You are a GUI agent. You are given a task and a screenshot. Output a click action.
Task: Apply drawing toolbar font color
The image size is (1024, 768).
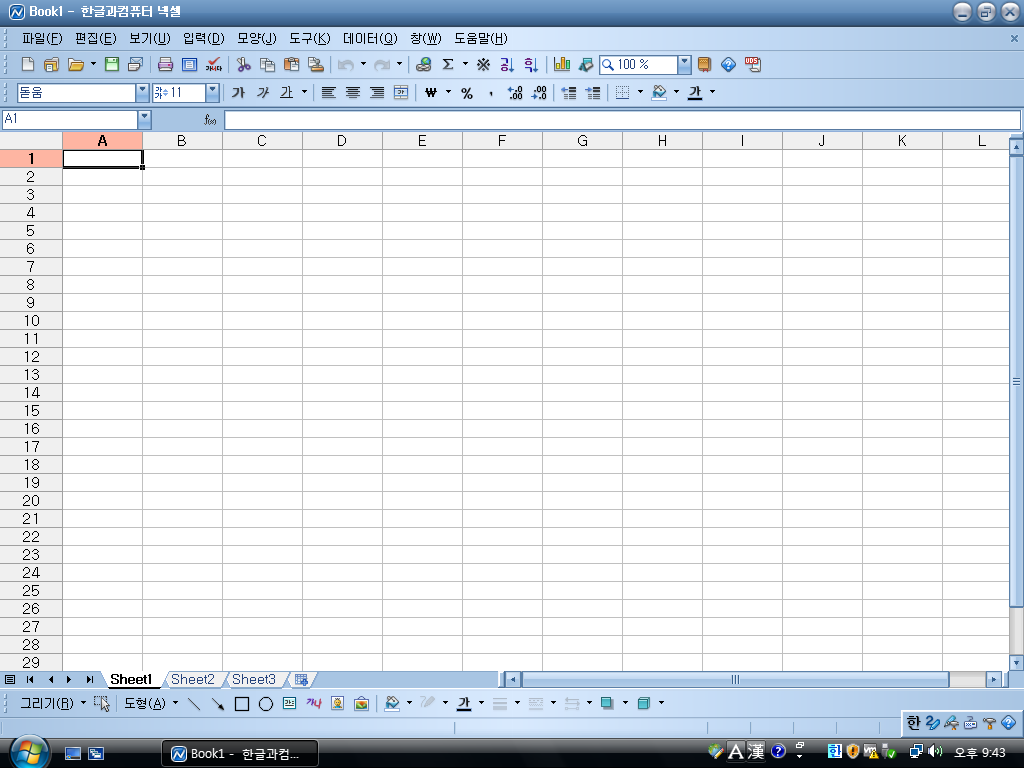(464, 703)
